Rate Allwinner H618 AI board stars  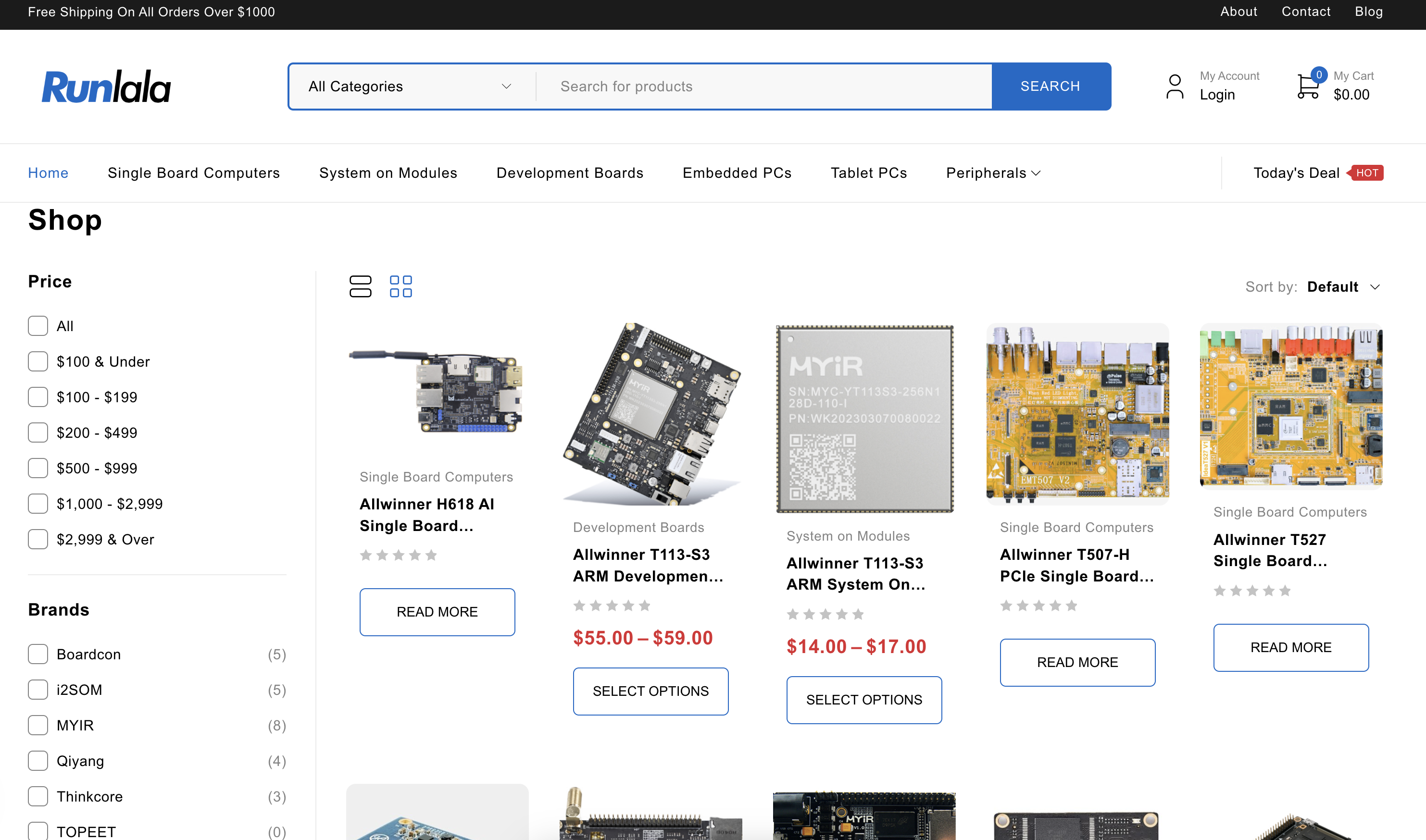tap(398, 555)
